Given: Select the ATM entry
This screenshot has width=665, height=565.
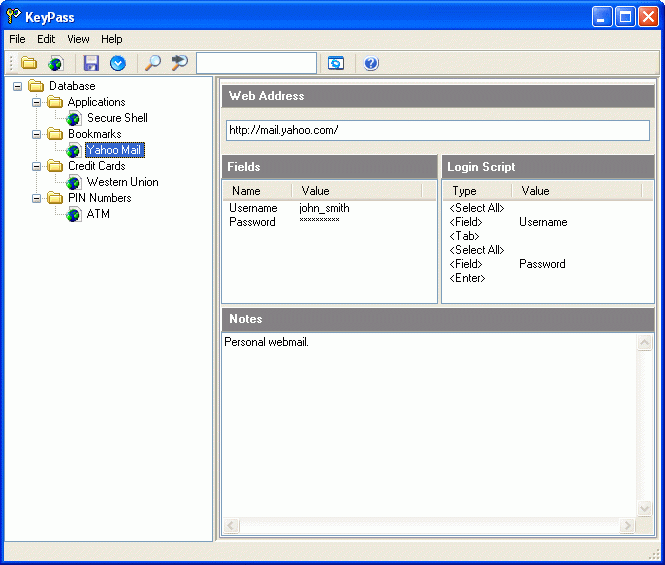Looking at the screenshot, I should [x=98, y=214].
